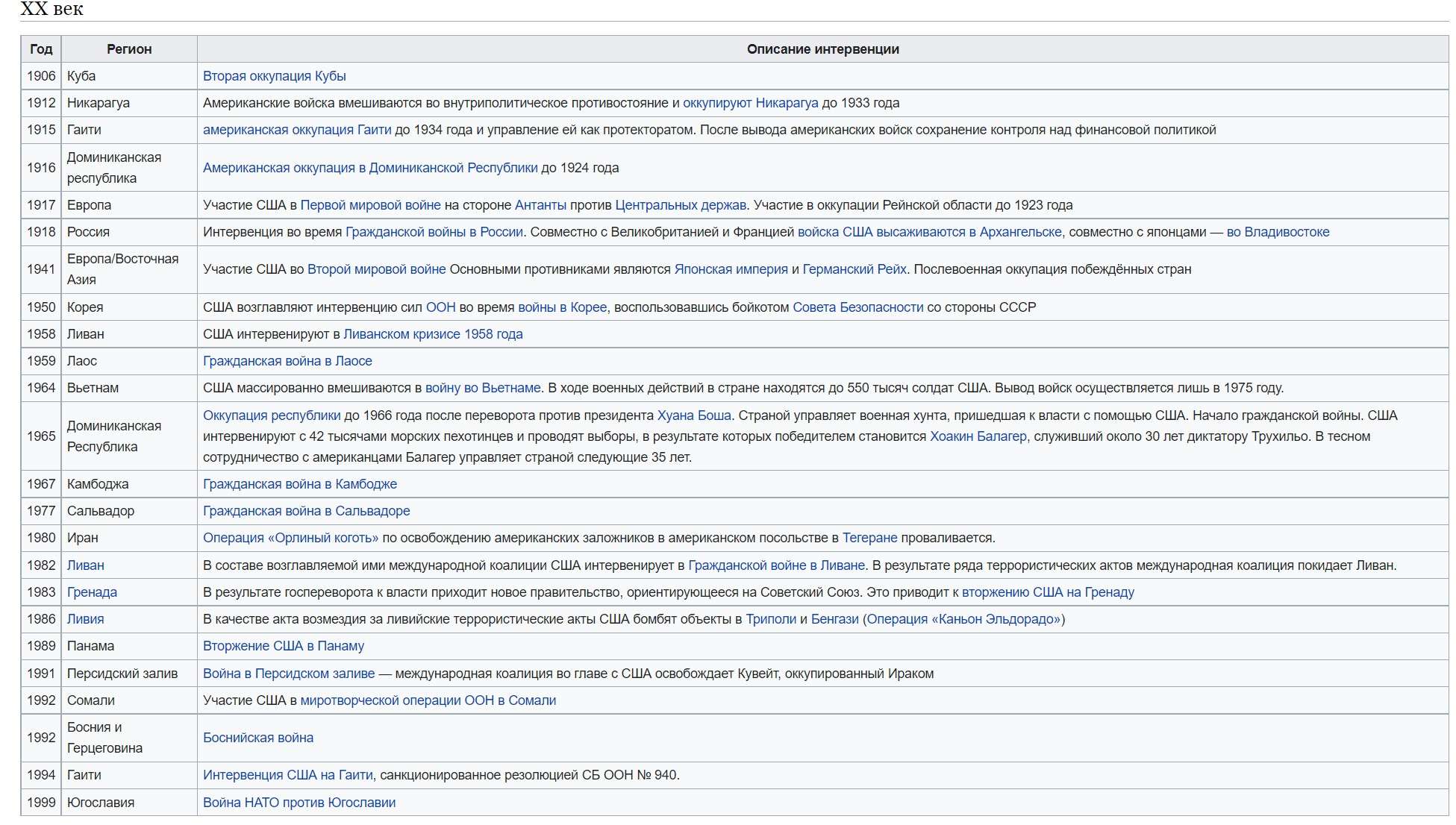Viewport: 1456px width, 825px height.
Task: Open американская оккупация Гаити link
Action: tap(296, 130)
